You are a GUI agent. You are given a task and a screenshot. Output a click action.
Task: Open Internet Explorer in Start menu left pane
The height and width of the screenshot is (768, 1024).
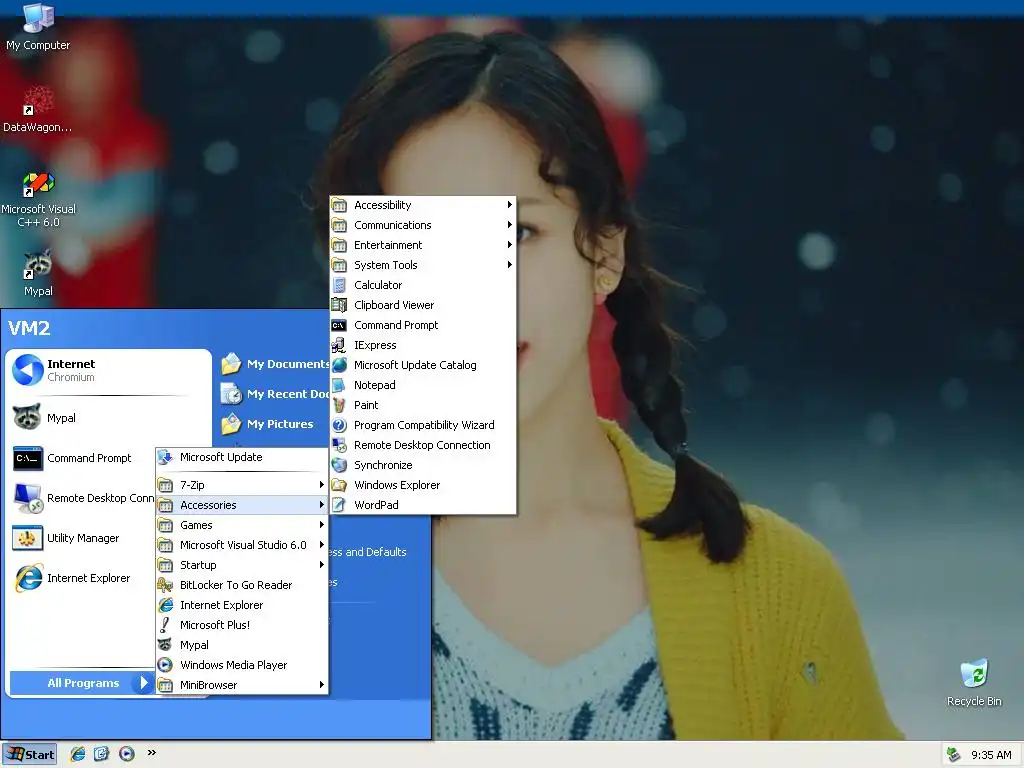tap(82, 579)
